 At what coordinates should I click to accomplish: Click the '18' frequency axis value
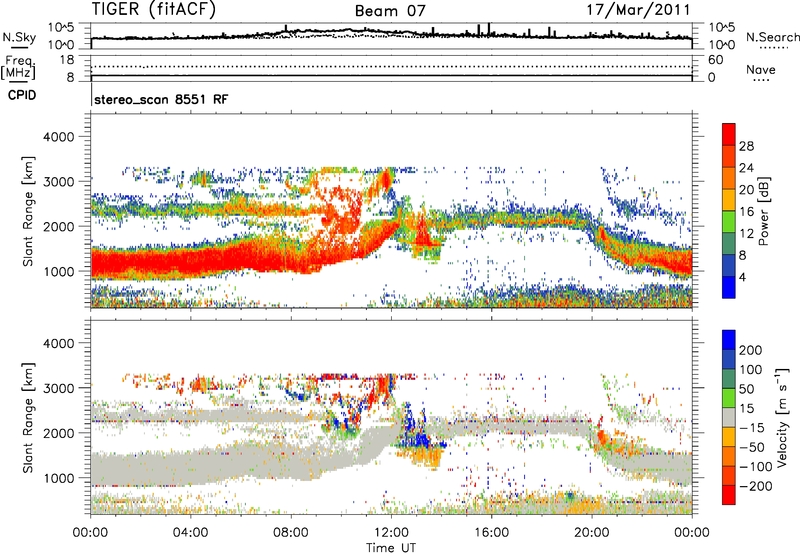tap(67, 60)
